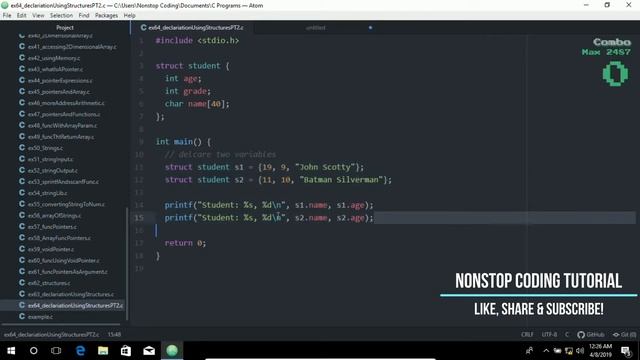Click the cursor position 15:48 in the status bar
The width and height of the screenshot is (640, 360).
click(x=114, y=334)
